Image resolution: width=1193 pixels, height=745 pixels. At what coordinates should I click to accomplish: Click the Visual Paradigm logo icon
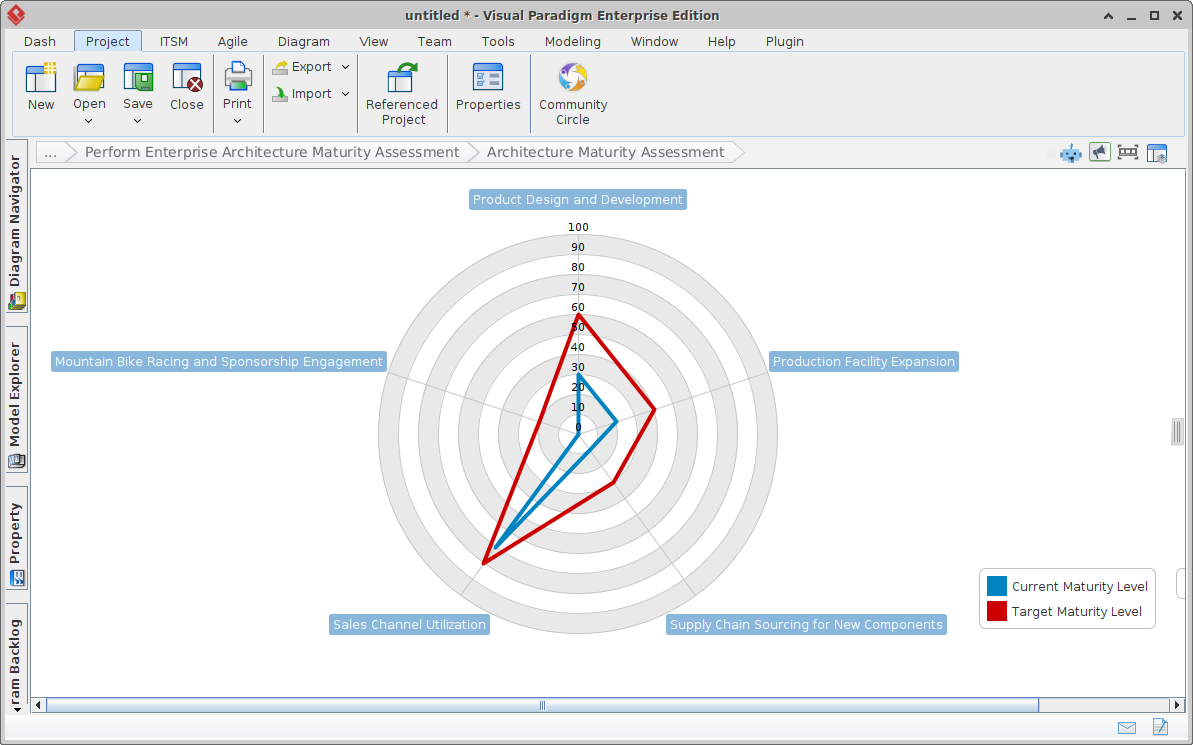pos(15,14)
